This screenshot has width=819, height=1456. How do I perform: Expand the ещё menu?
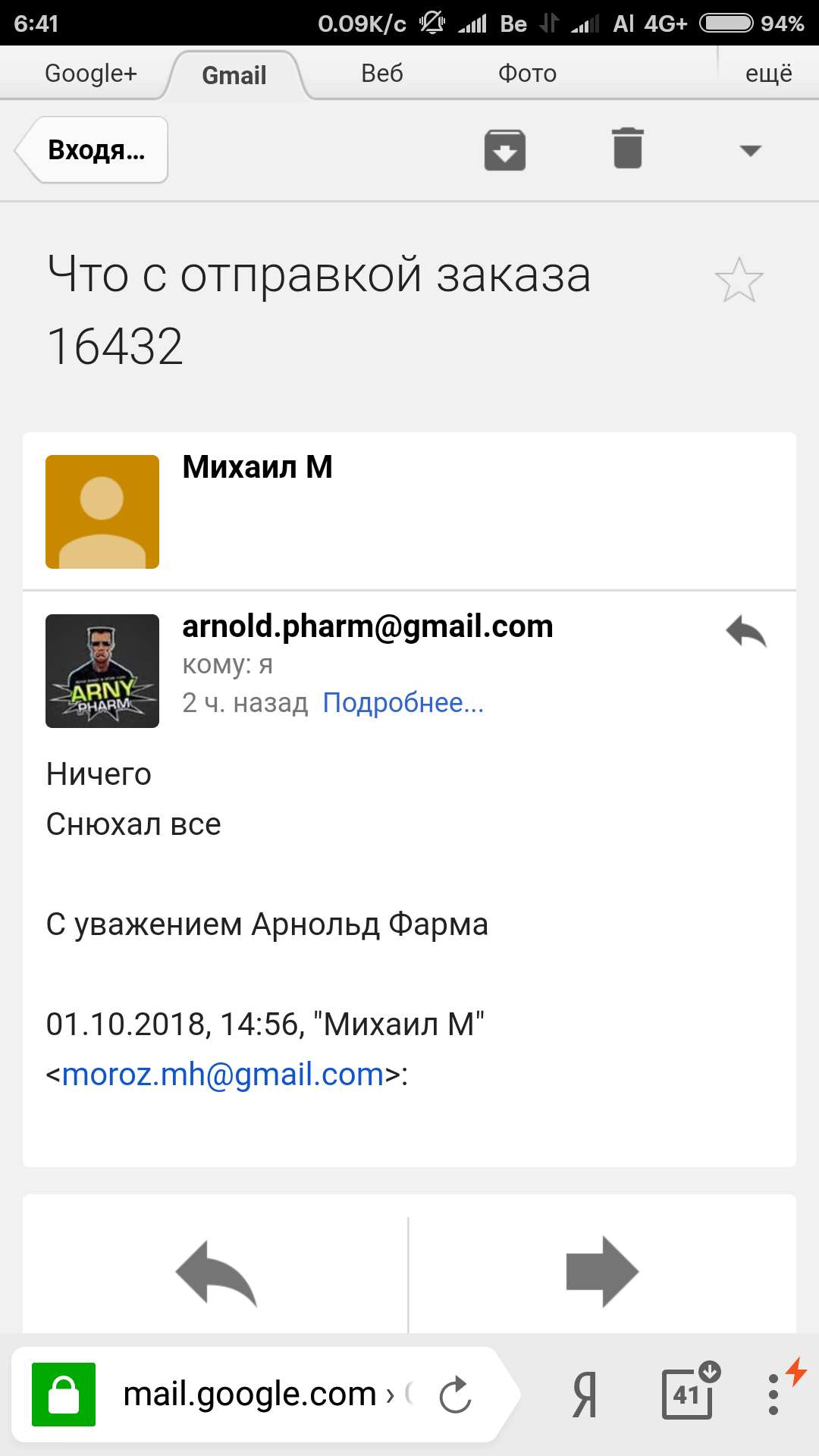[x=769, y=74]
